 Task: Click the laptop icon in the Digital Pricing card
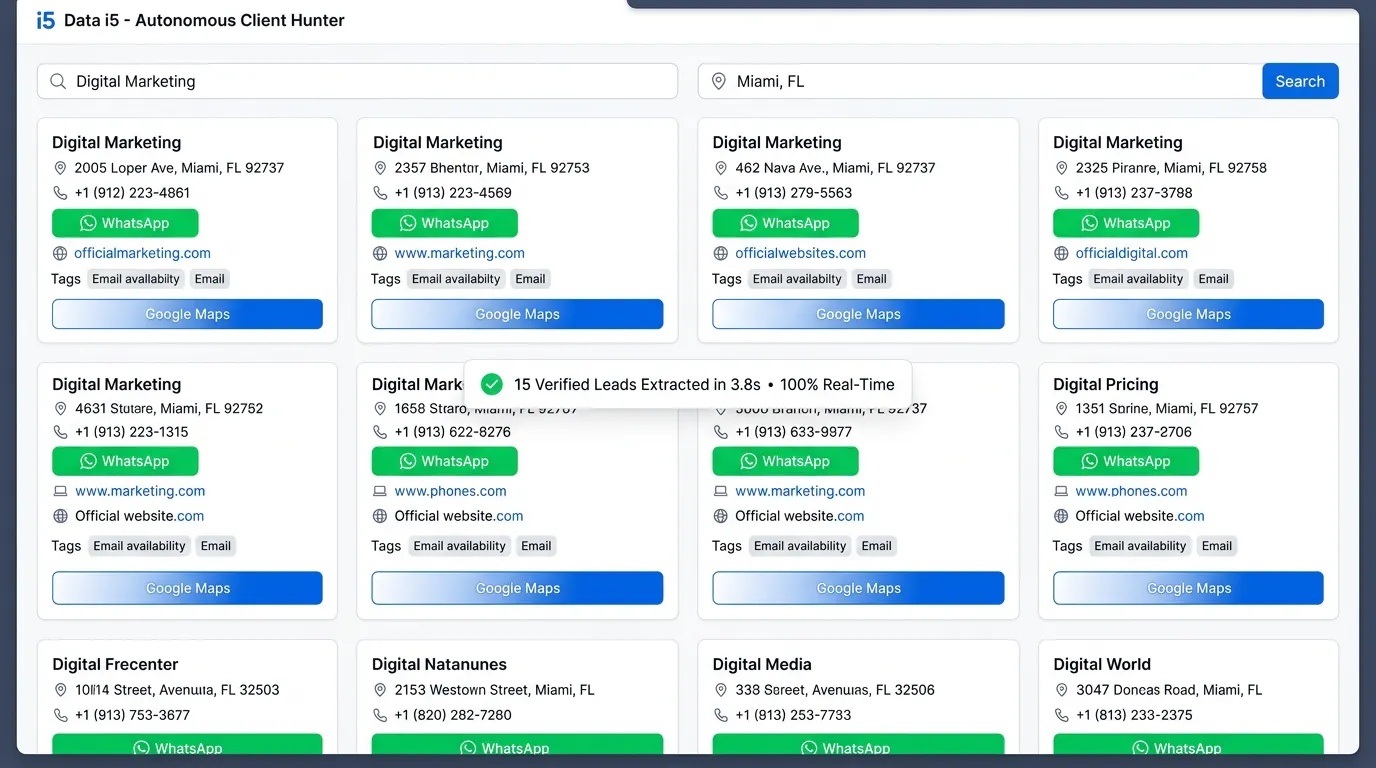pyautogui.click(x=1061, y=491)
